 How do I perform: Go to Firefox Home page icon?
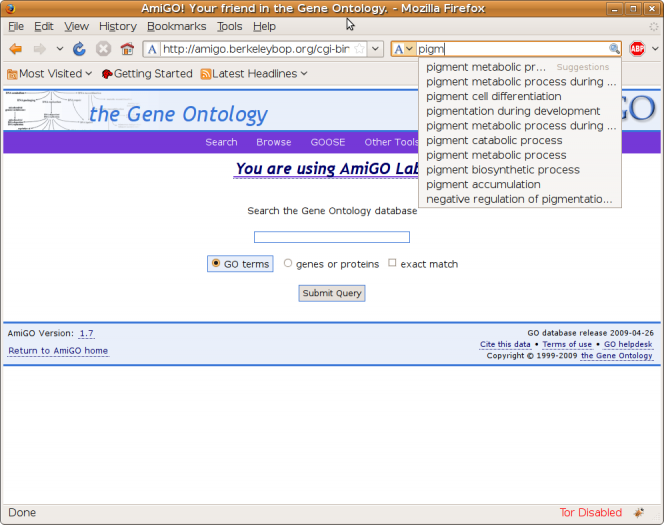tap(127, 49)
